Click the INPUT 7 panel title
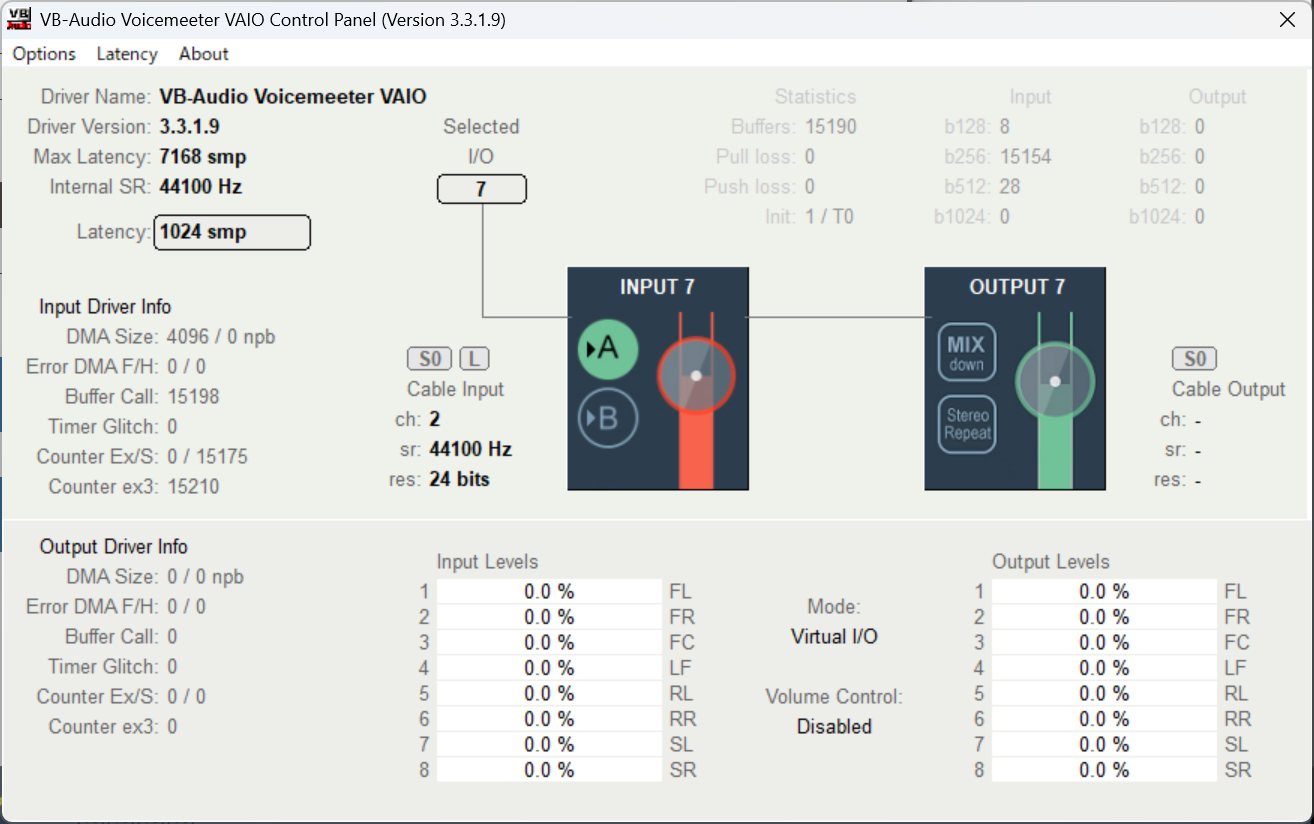This screenshot has height=824, width=1314. pyautogui.click(x=657, y=287)
